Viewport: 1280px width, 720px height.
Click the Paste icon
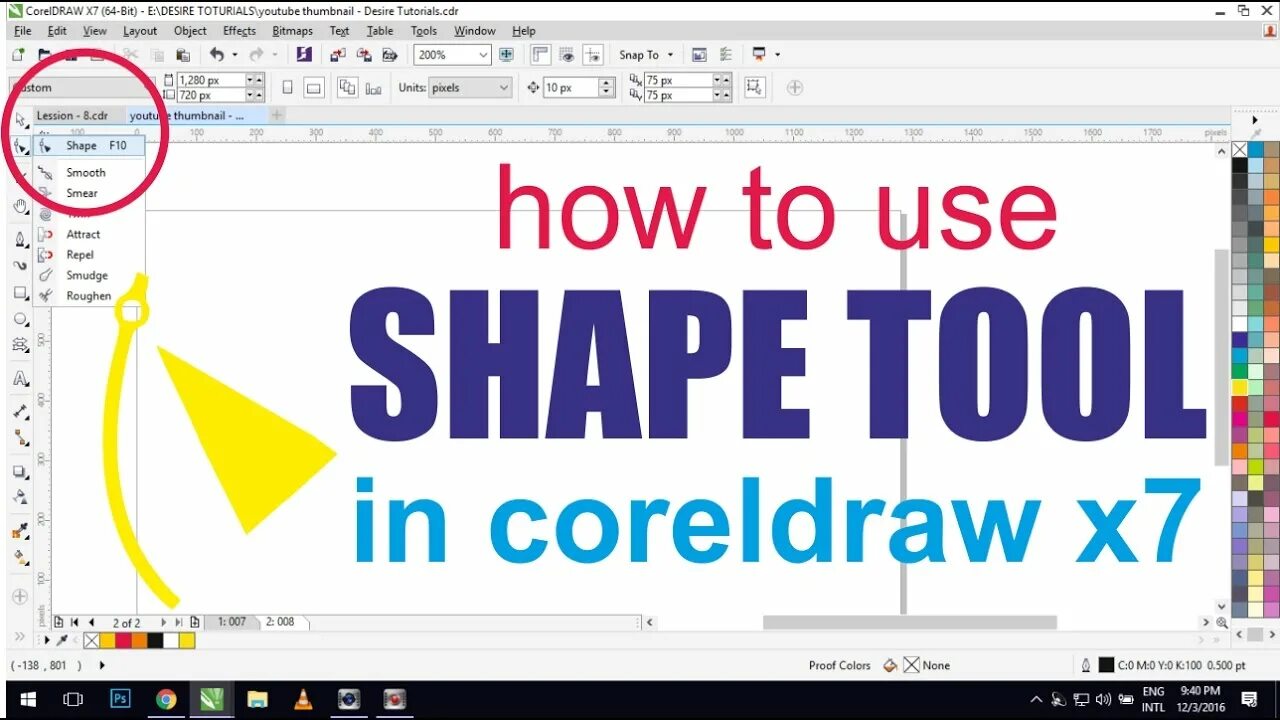click(183, 55)
